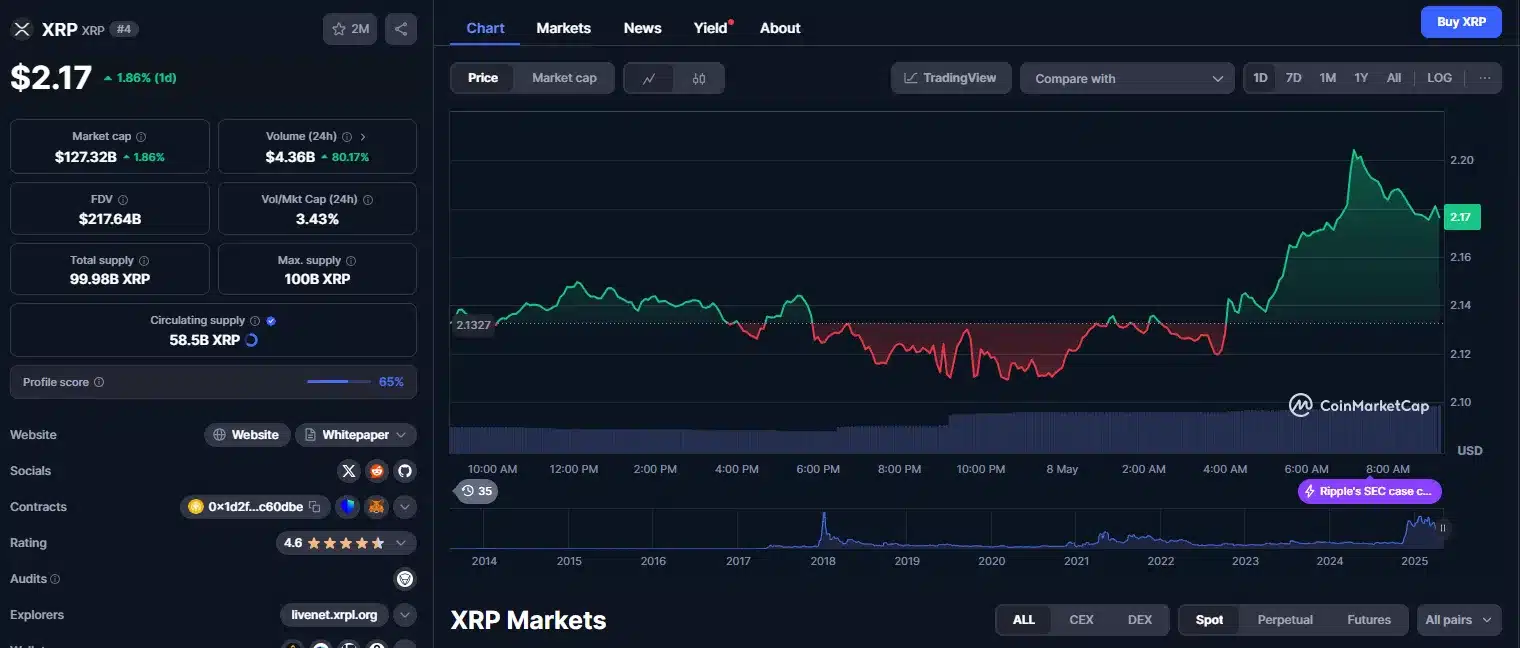The image size is (1520, 648).
Task: Open the Website link button
Action: pyautogui.click(x=248, y=435)
